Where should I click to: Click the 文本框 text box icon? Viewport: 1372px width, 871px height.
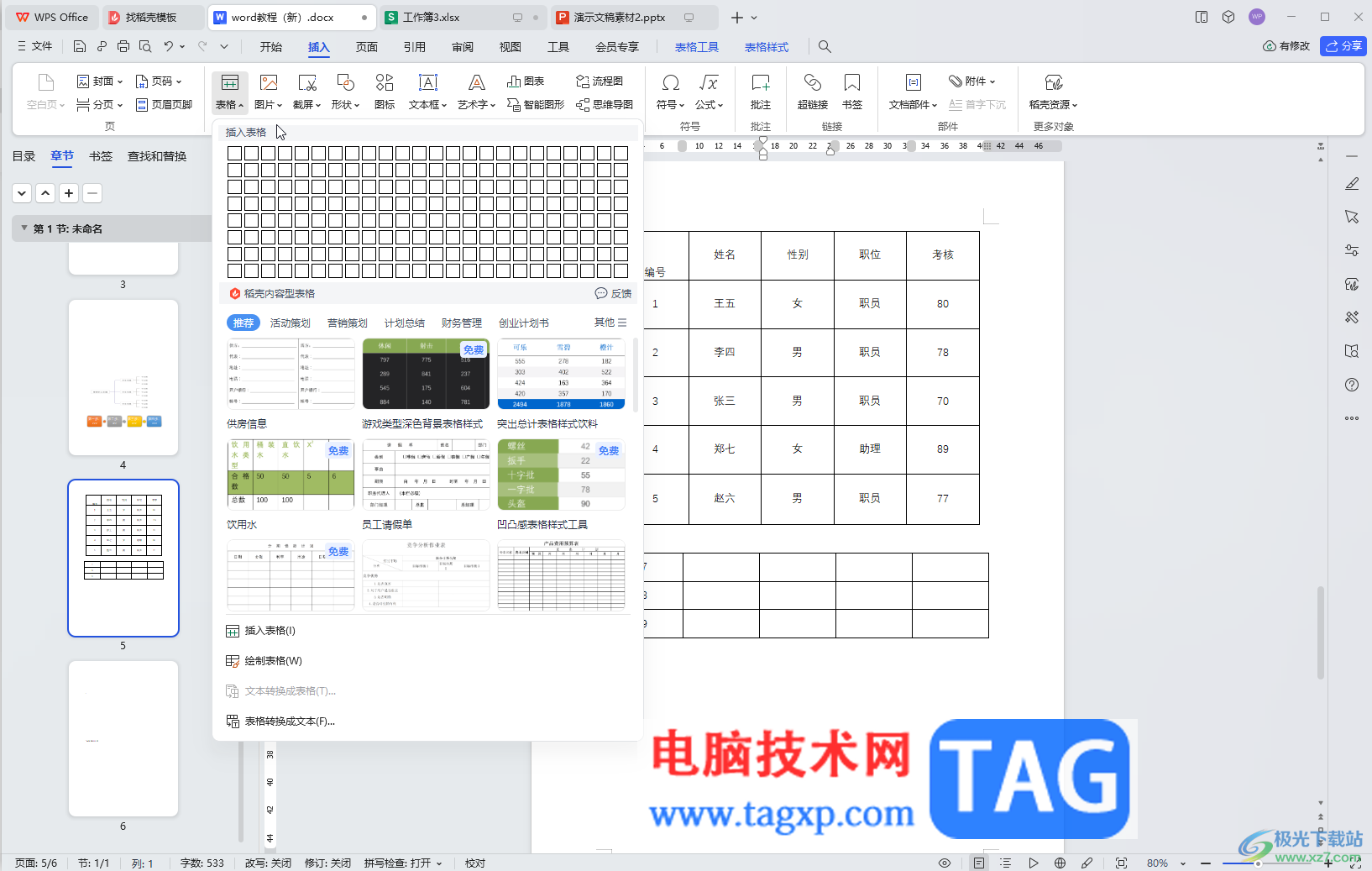click(427, 82)
